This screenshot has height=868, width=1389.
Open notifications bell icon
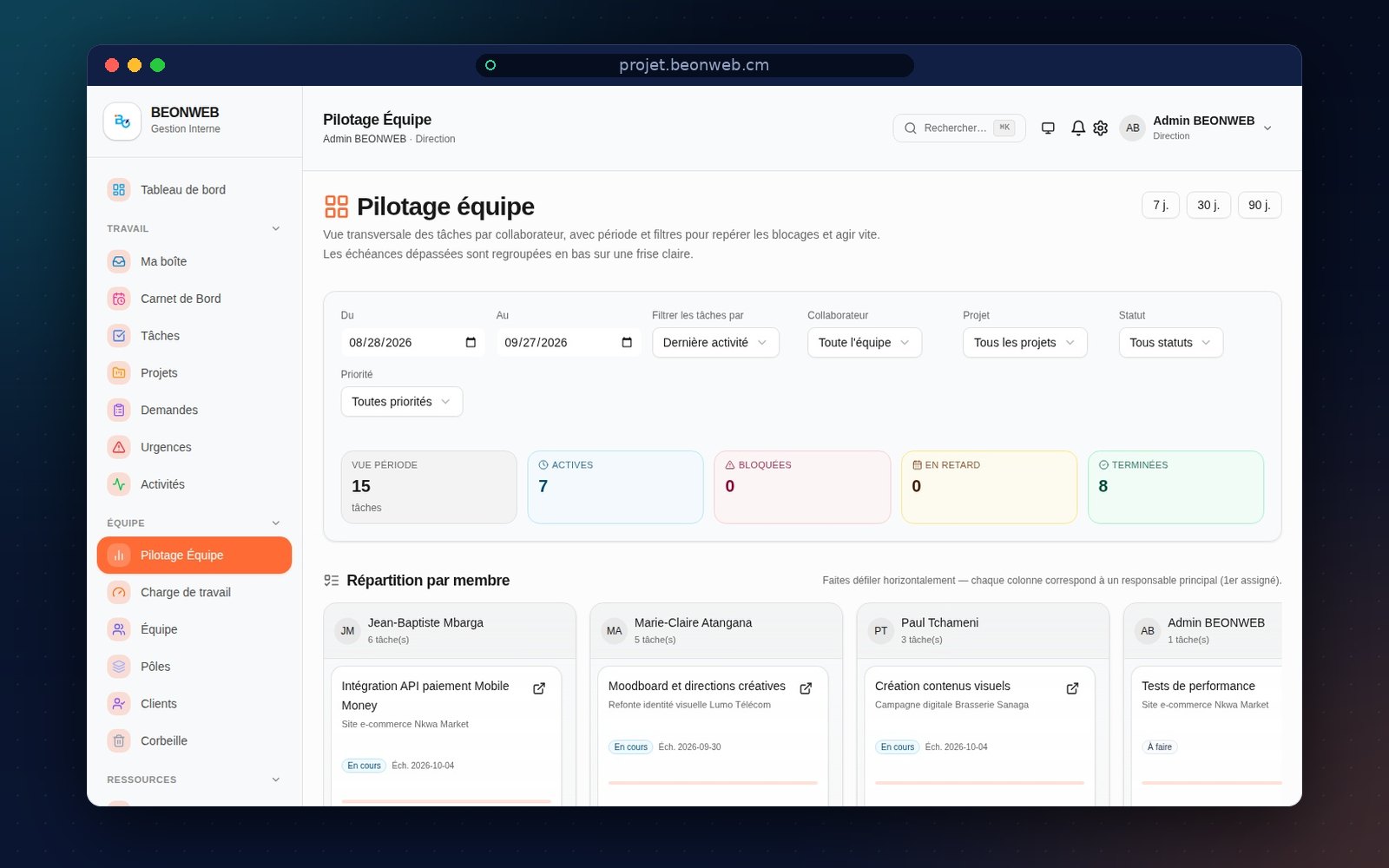pos(1078,128)
